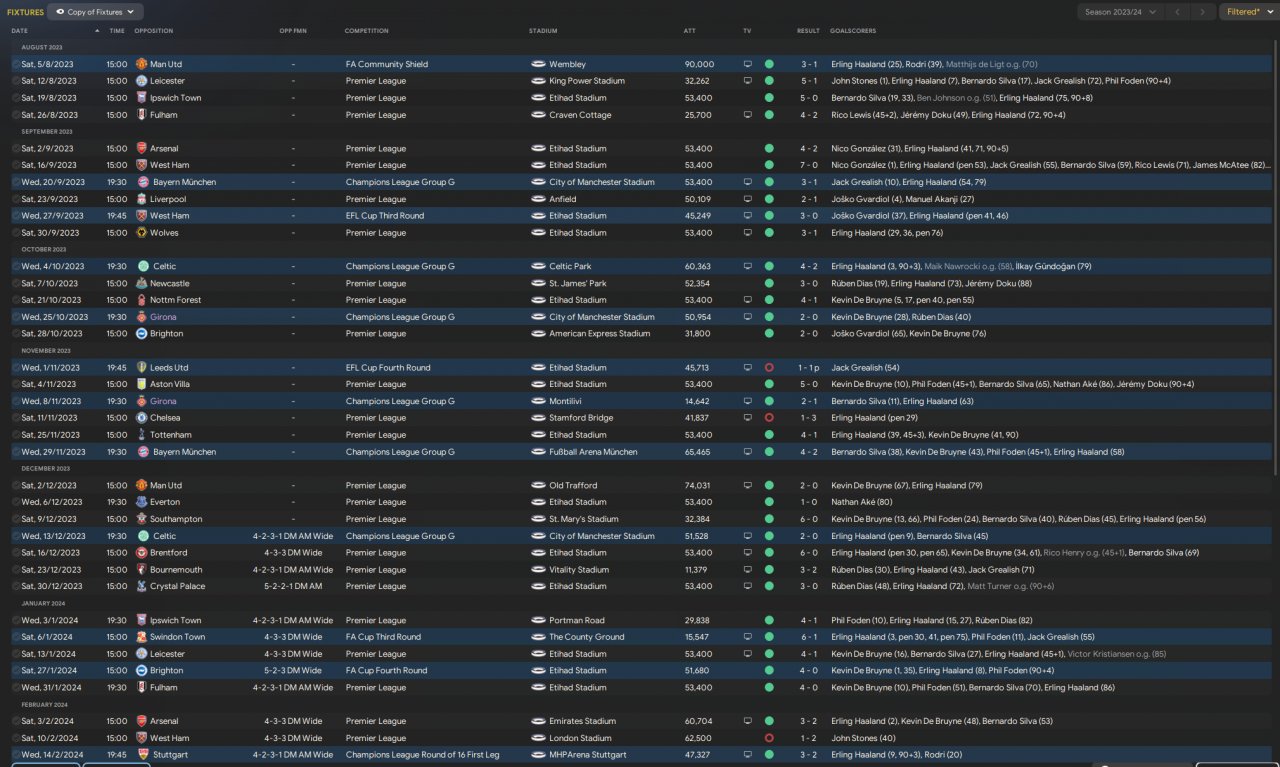Click the 90,000 attendance figure
The width and height of the screenshot is (1280, 767).
699,64
